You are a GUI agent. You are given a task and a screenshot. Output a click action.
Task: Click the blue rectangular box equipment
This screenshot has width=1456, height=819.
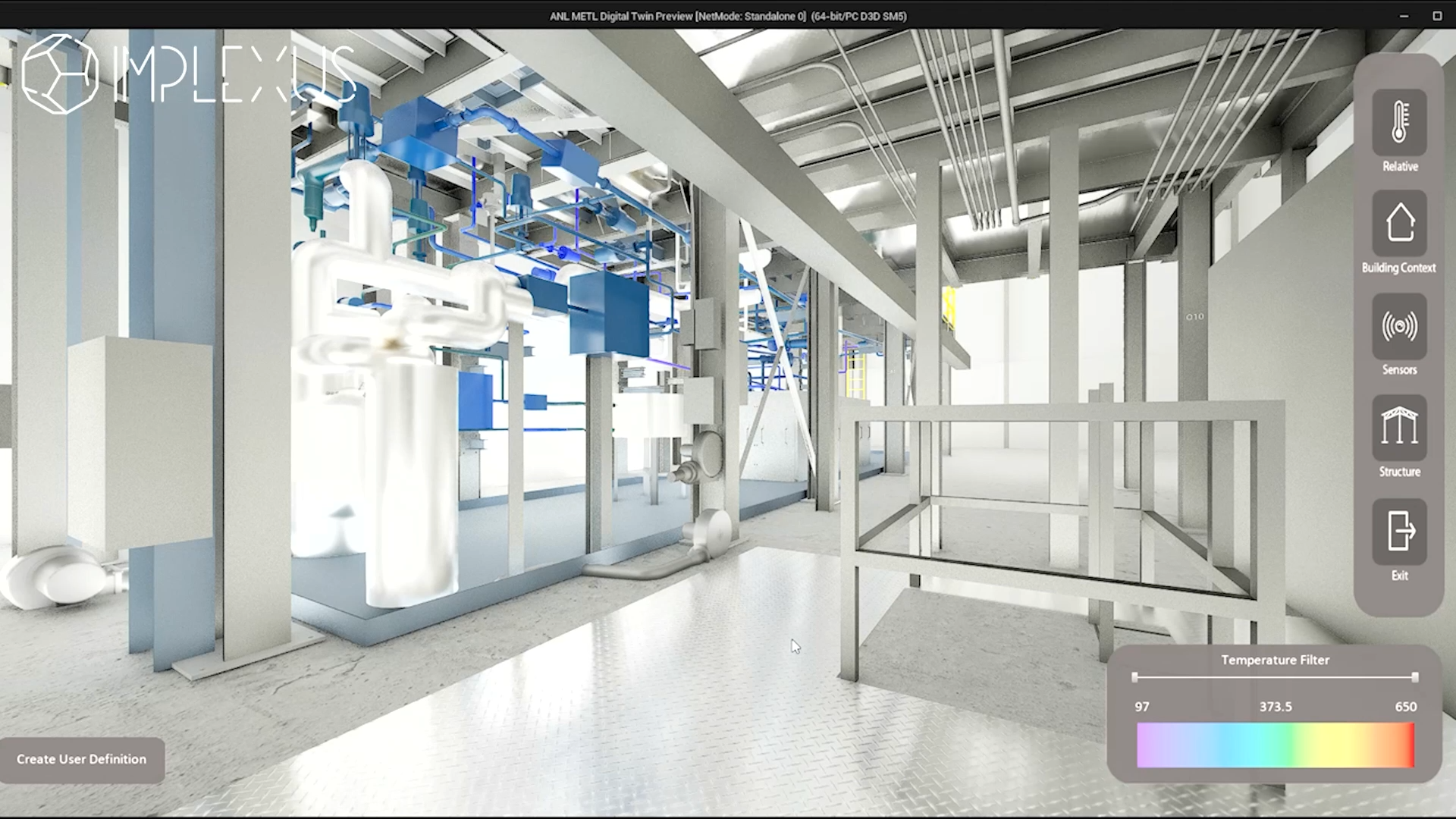pyautogui.click(x=609, y=312)
